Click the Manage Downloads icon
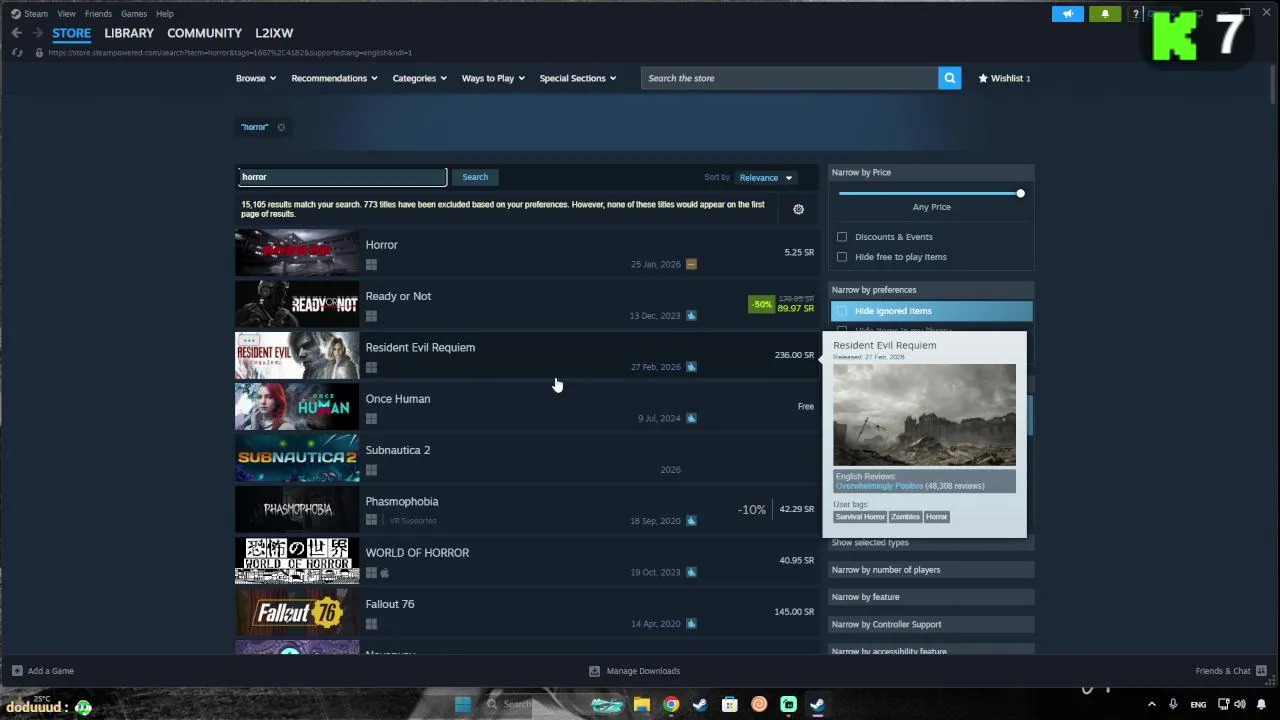Image resolution: width=1280 pixels, height=720 pixels. pyautogui.click(x=594, y=671)
